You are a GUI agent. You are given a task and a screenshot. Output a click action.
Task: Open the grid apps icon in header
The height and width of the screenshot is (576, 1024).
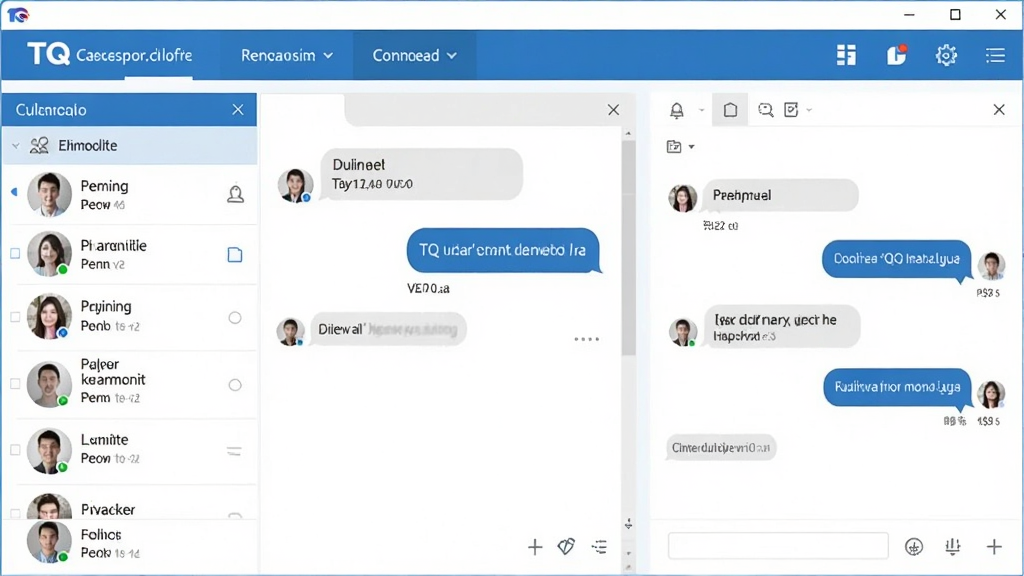coord(846,56)
